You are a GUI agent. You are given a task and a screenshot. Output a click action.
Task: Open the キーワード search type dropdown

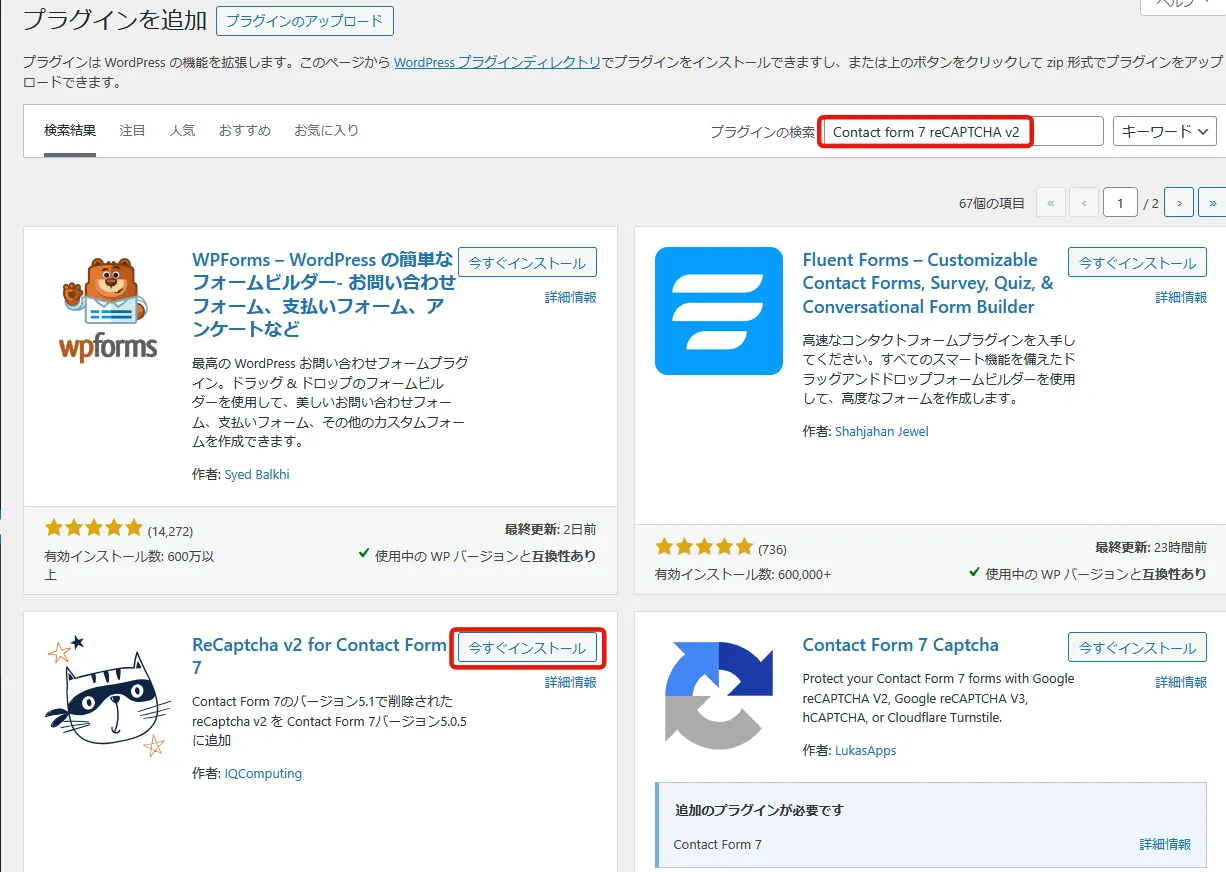(x=1164, y=131)
